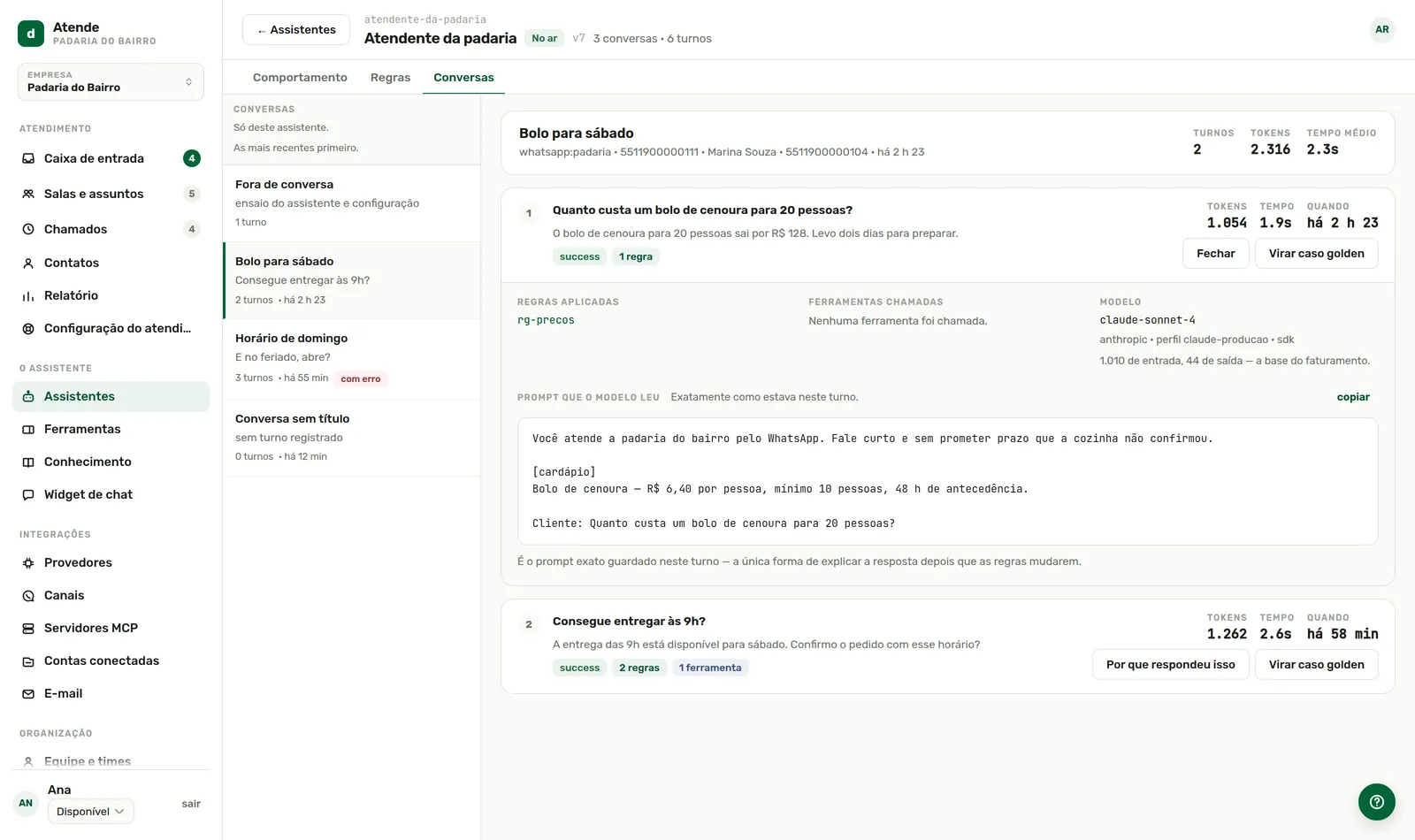Click the No ar status badge
The width and height of the screenshot is (1415, 840).
(x=544, y=38)
